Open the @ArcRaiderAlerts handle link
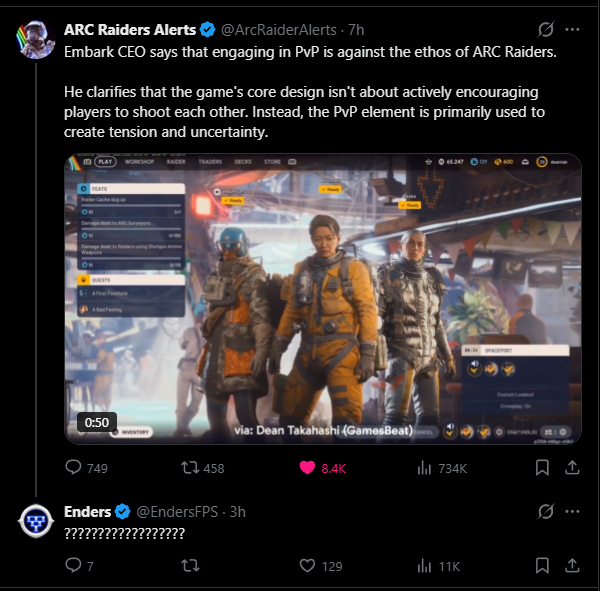Viewport: 600px width, 591px height. click(279, 30)
